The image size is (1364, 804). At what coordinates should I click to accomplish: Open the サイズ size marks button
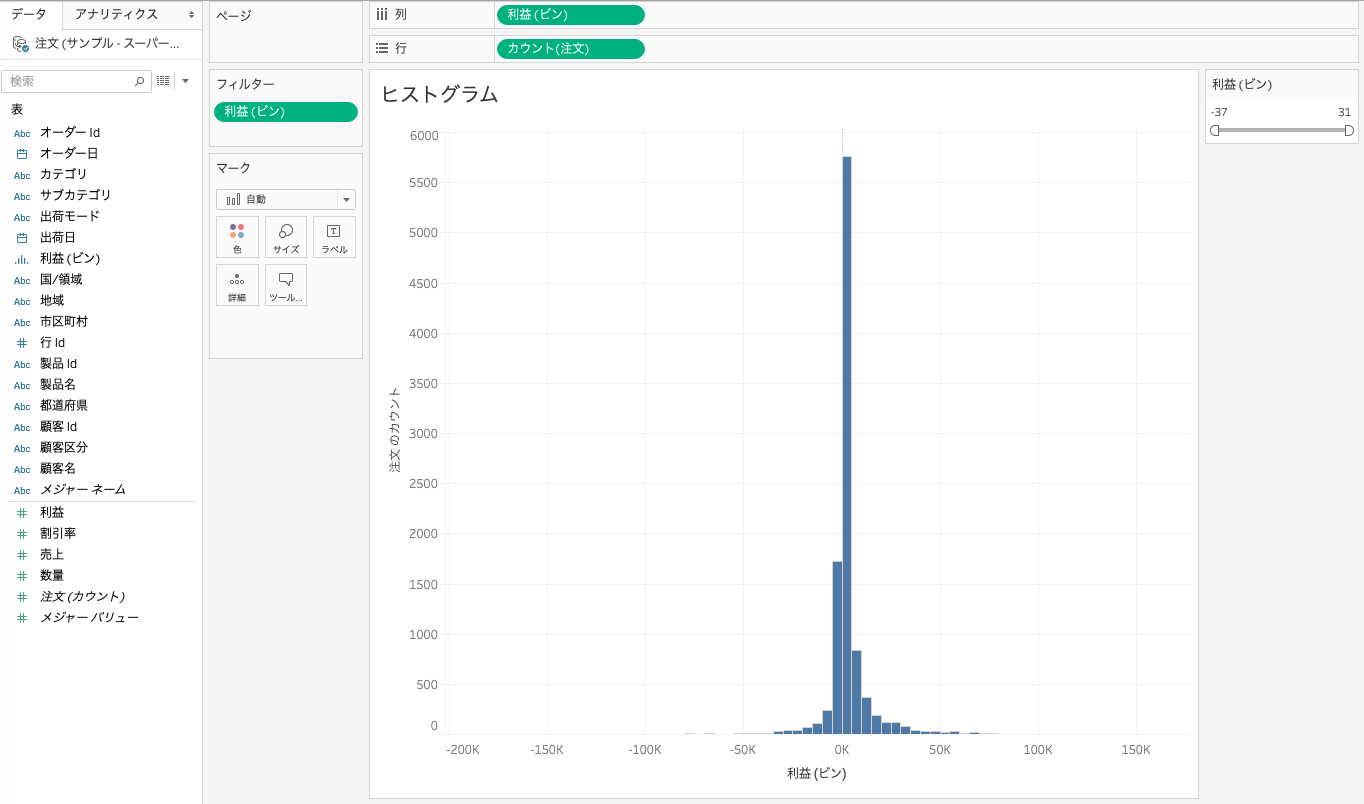pyautogui.click(x=286, y=237)
